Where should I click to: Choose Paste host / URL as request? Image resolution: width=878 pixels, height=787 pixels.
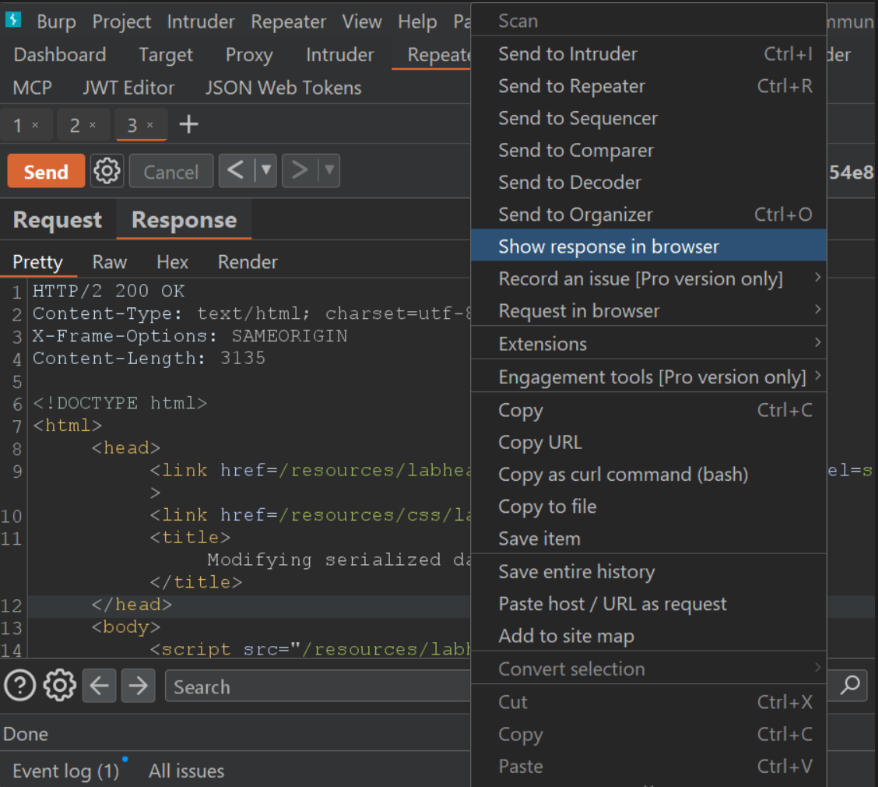648,604
